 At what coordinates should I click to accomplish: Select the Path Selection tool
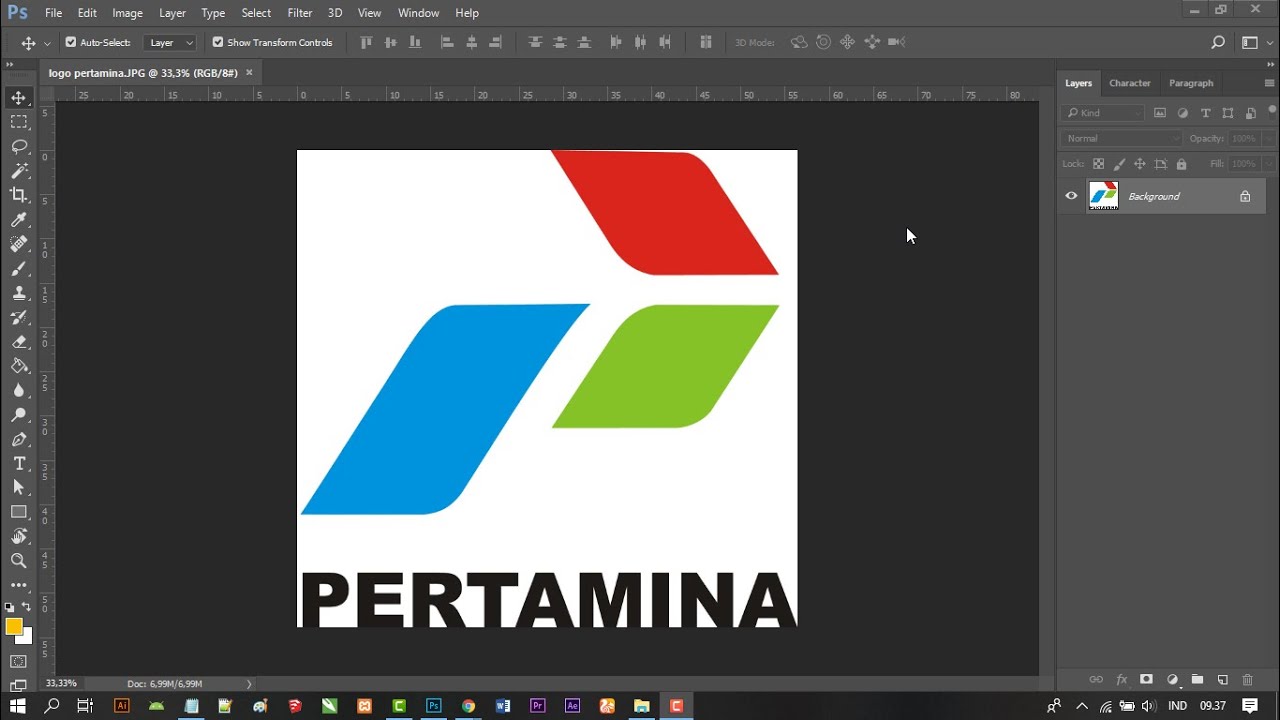(19, 488)
